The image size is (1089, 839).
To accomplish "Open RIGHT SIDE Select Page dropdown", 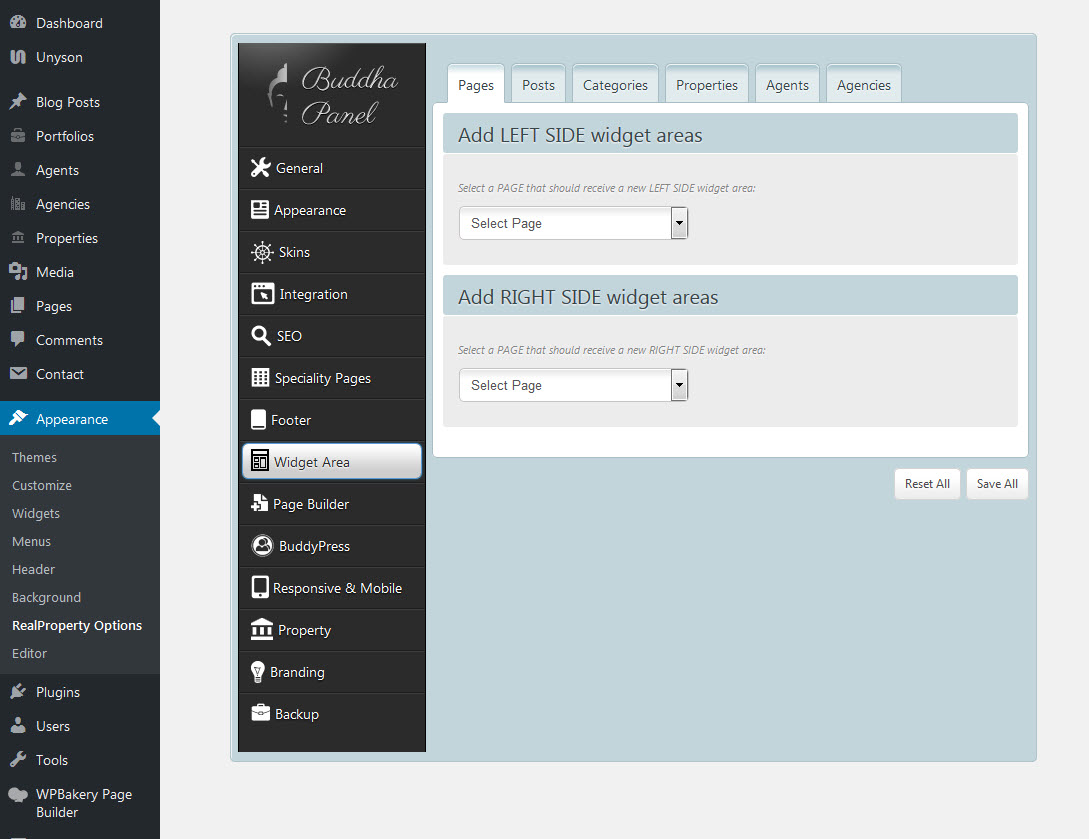I will coord(573,385).
